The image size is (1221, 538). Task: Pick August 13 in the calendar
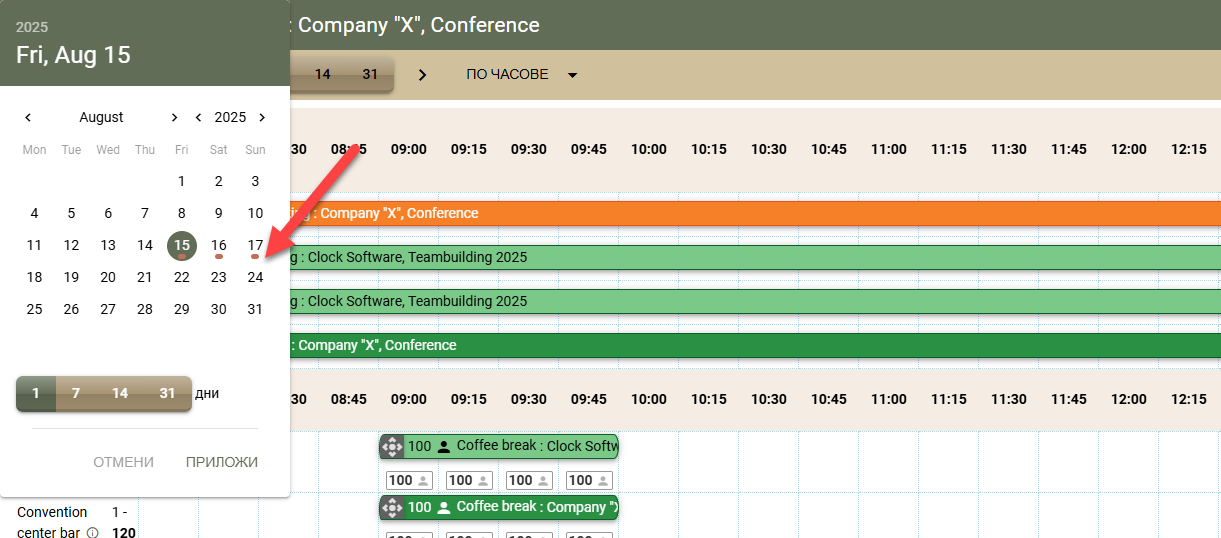click(108, 245)
